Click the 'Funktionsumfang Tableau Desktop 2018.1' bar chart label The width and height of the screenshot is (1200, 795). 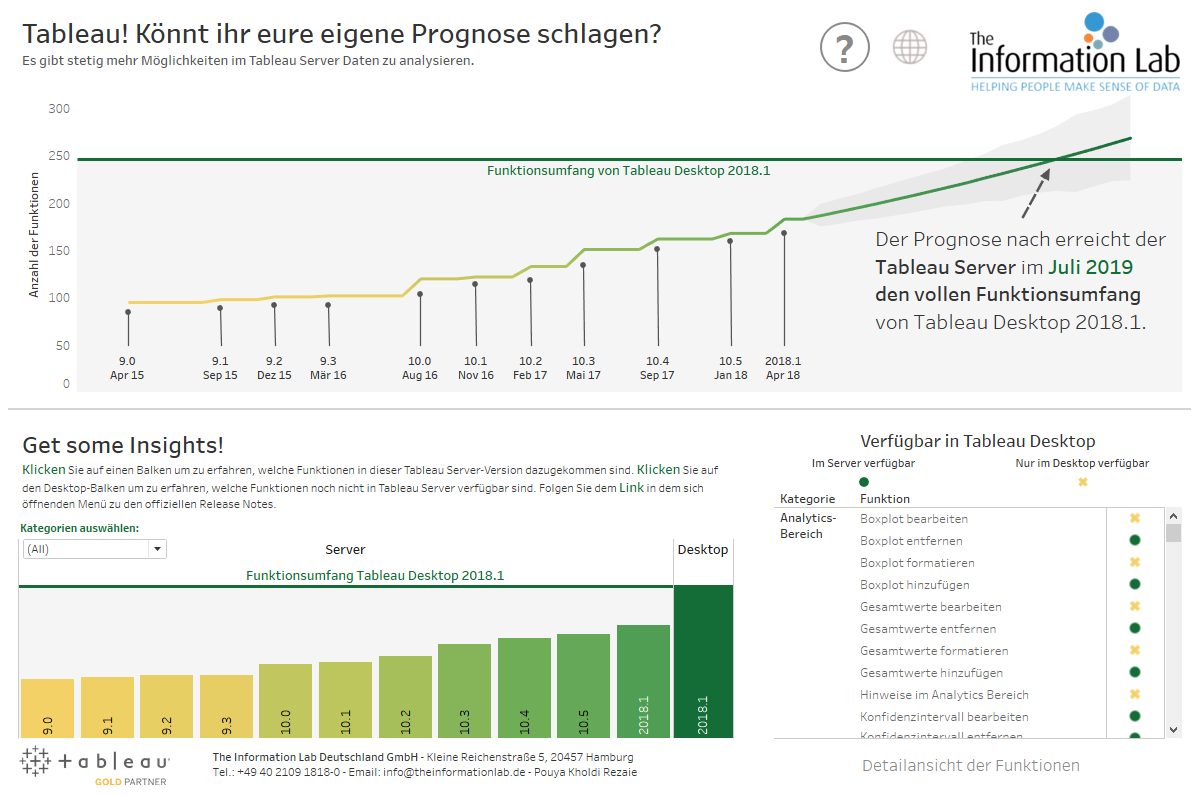(375, 576)
